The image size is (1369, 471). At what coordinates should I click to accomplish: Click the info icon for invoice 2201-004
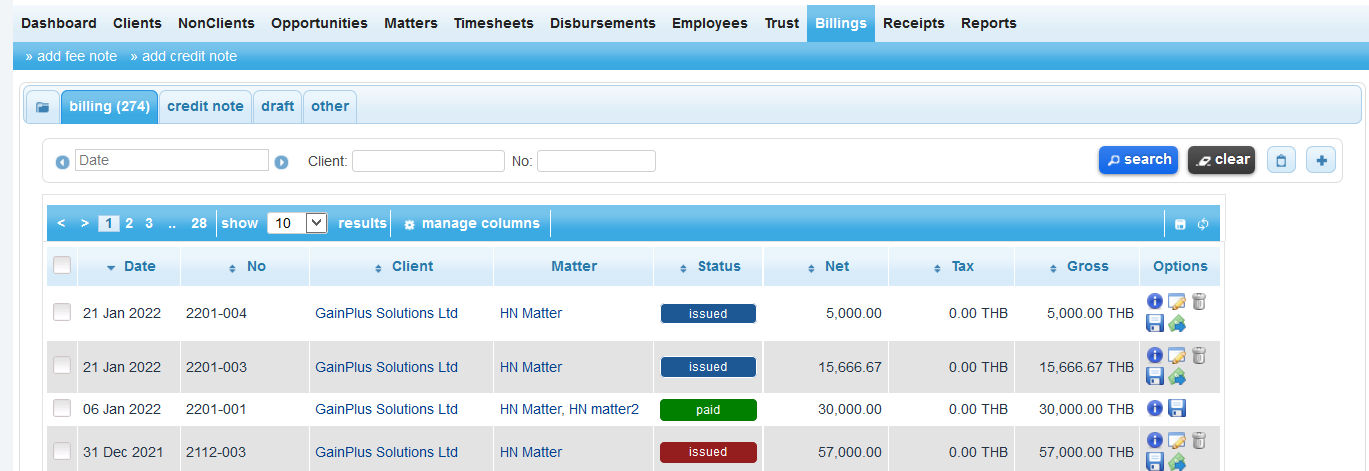tap(1155, 302)
